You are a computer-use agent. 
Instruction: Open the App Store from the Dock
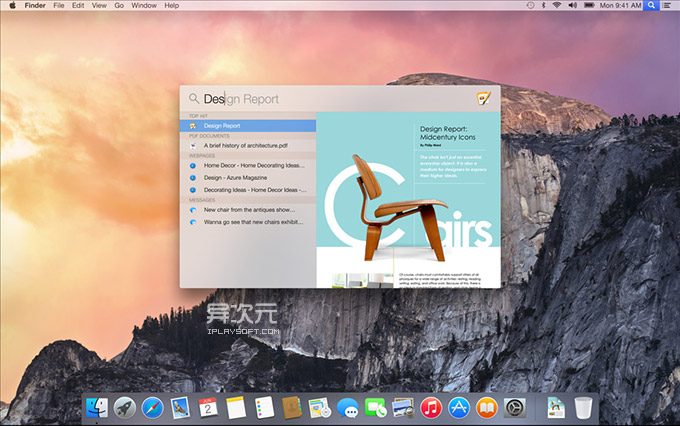point(459,407)
